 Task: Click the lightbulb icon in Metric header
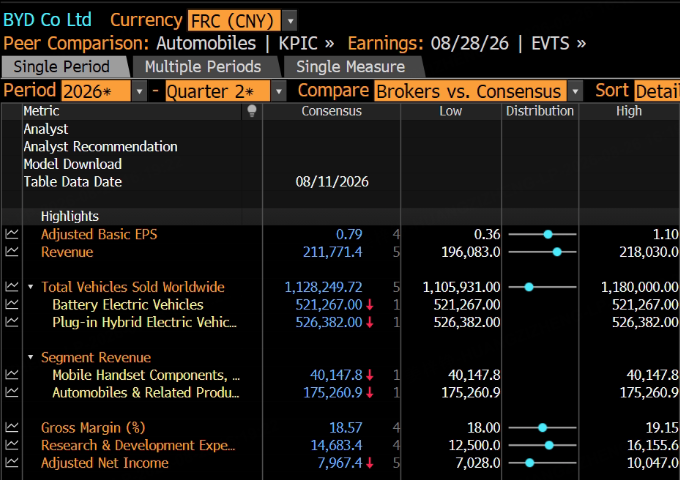[252, 111]
